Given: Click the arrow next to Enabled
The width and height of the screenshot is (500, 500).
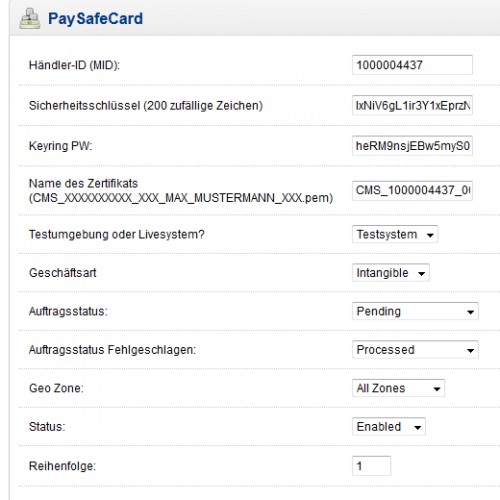Looking at the screenshot, I should click(x=418, y=428).
